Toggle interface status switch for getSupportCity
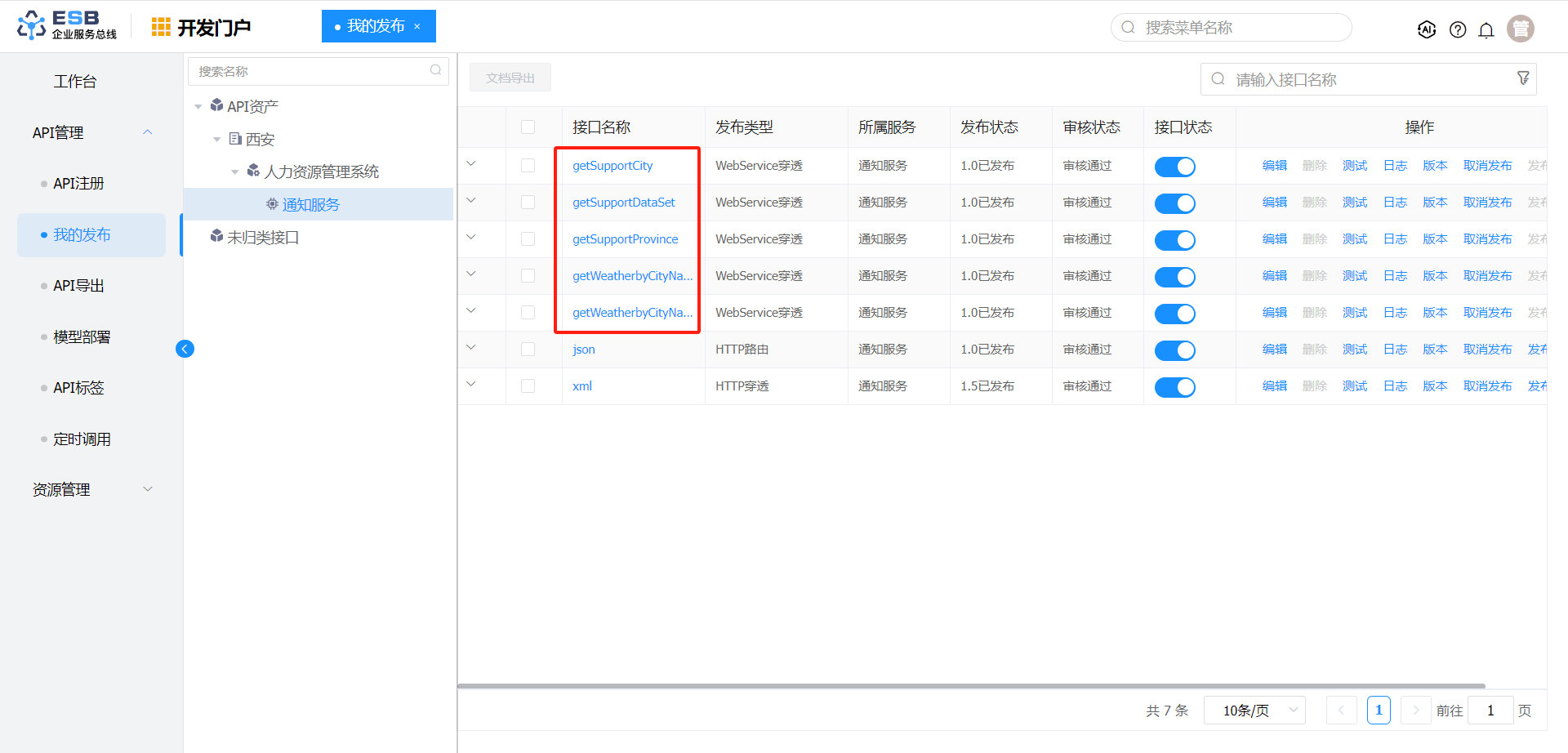The width and height of the screenshot is (1568, 753). (x=1174, y=167)
